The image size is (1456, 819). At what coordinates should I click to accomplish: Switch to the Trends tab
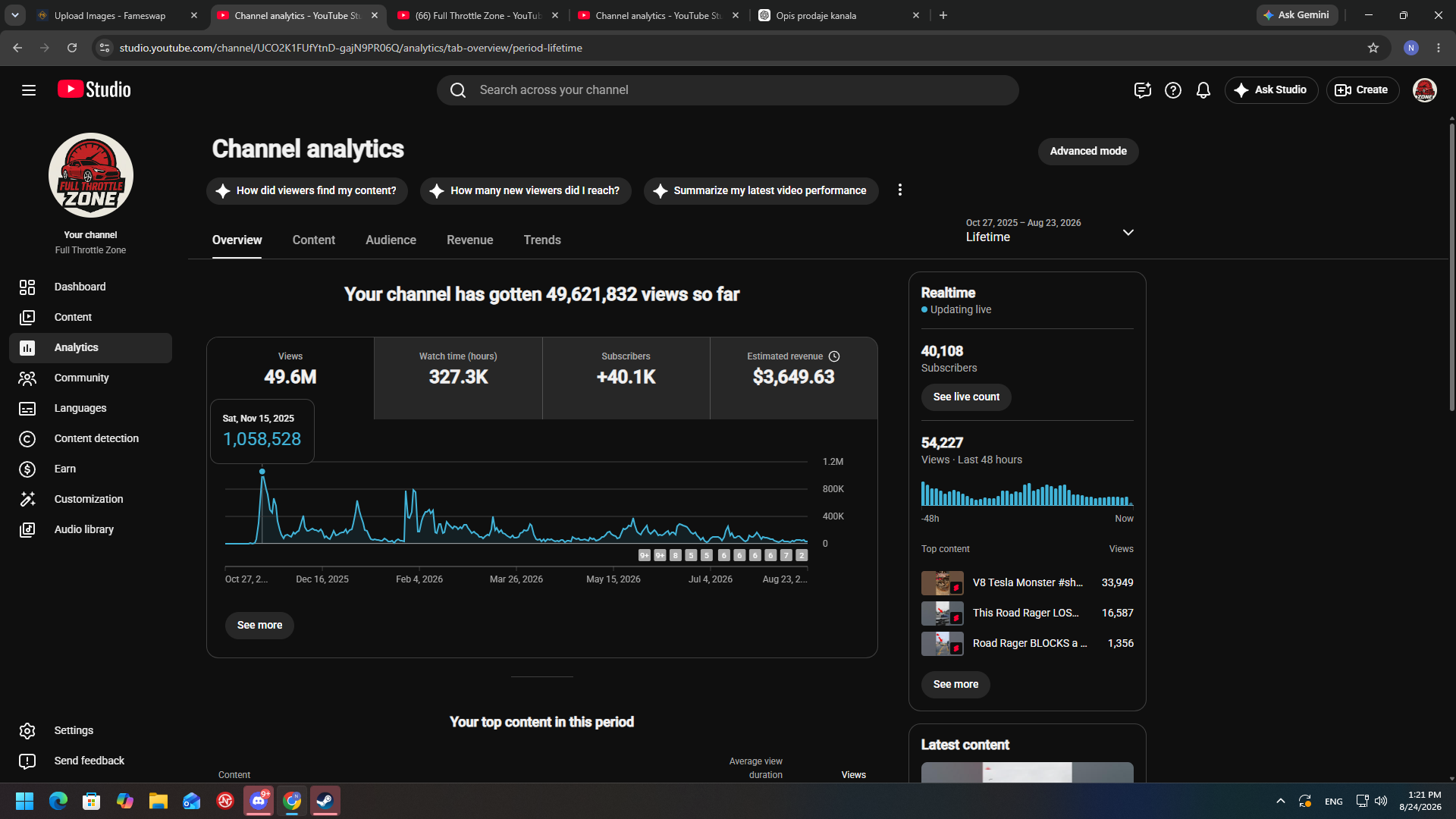[x=542, y=240]
